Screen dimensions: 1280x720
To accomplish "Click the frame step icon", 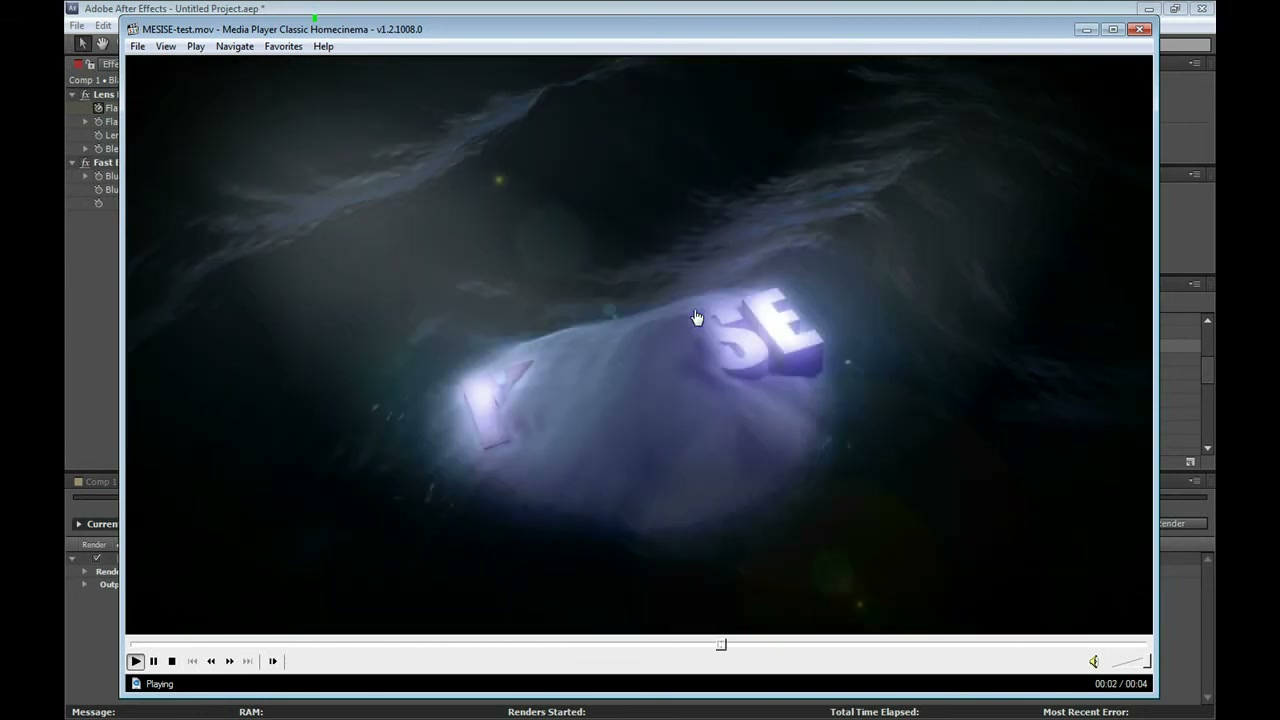I will pyautogui.click(x=272, y=661).
